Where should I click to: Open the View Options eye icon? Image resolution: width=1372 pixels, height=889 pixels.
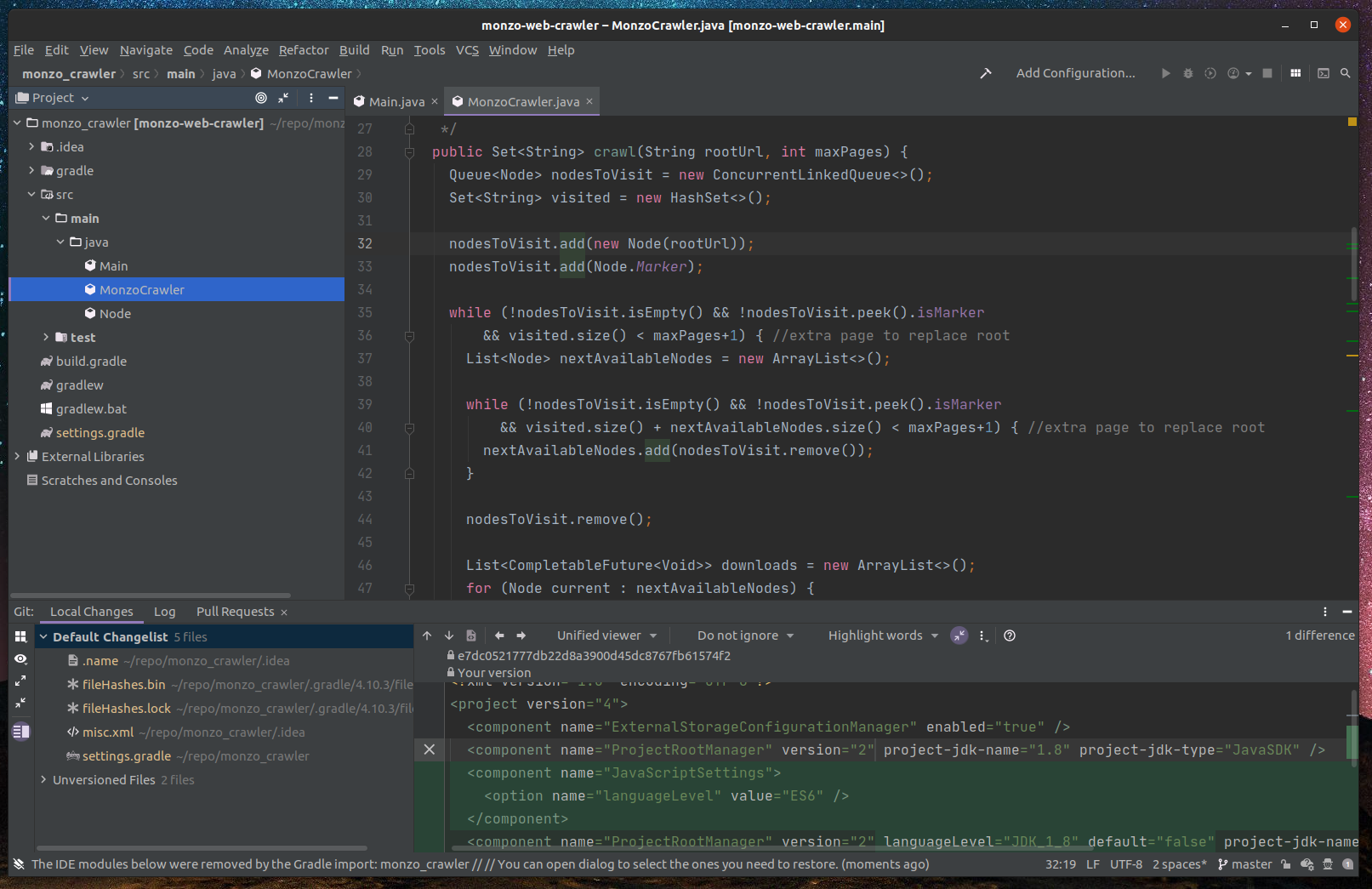tap(21, 659)
